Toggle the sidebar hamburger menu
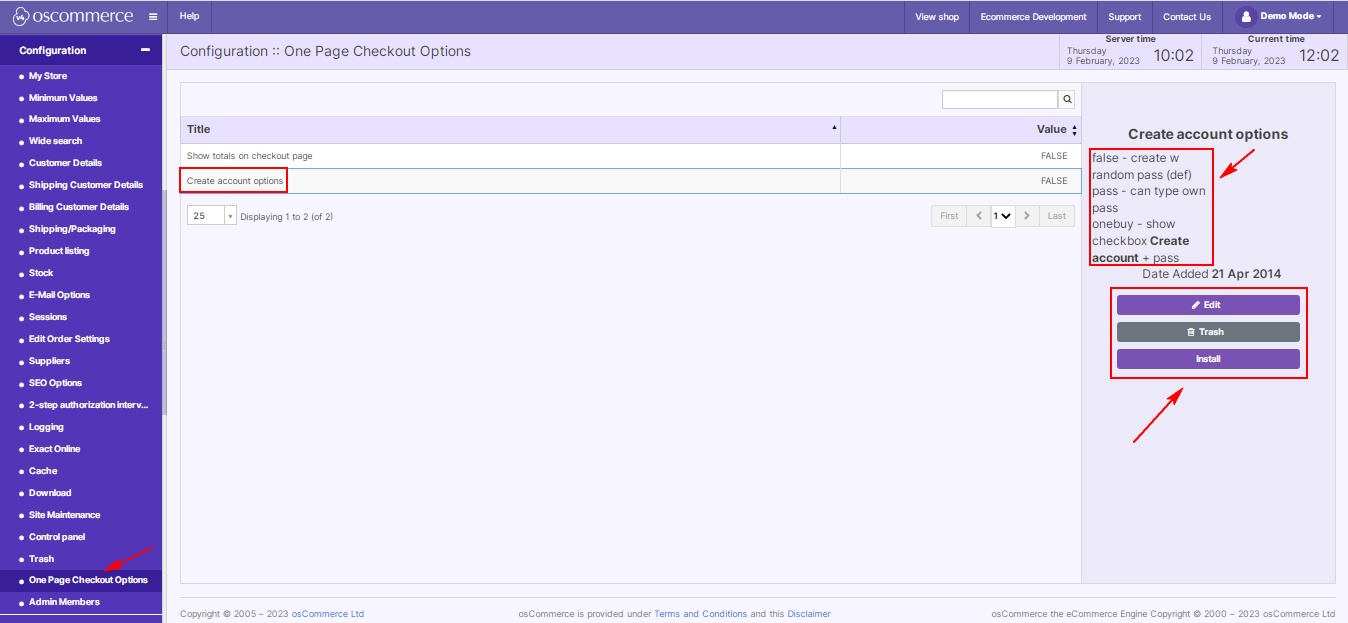1348x623 pixels. coord(153,17)
